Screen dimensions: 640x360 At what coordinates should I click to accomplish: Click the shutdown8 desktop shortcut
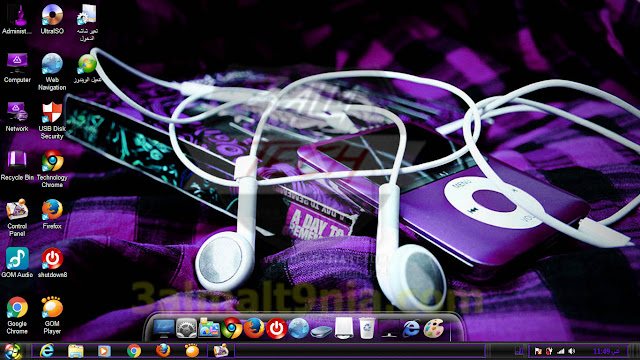(x=52, y=263)
